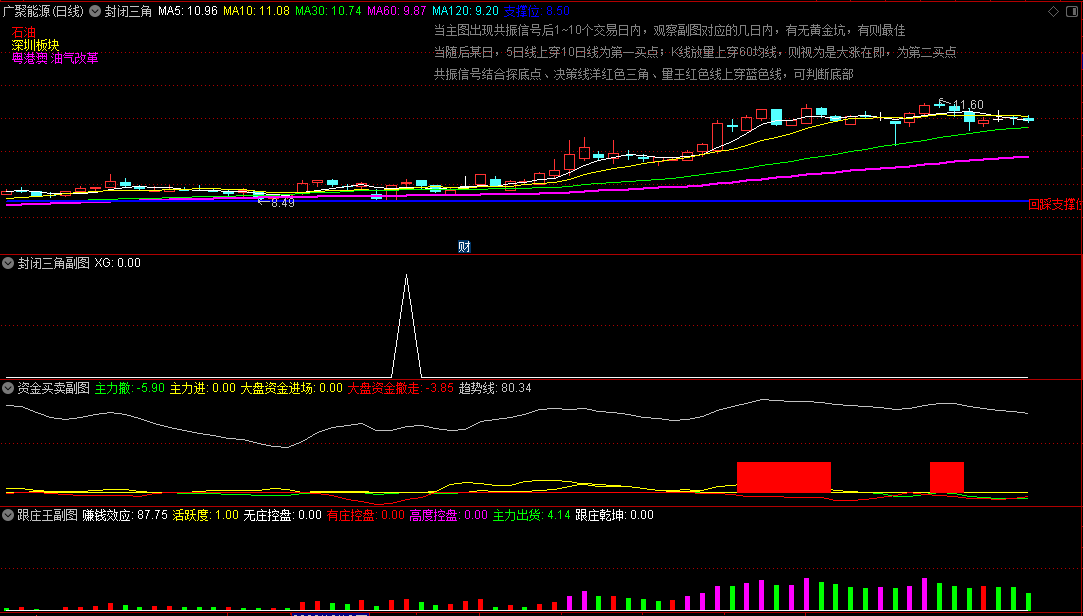
Task: Open the 资金买卖副图 indicator dropdown arrow
Action: click(x=8, y=388)
